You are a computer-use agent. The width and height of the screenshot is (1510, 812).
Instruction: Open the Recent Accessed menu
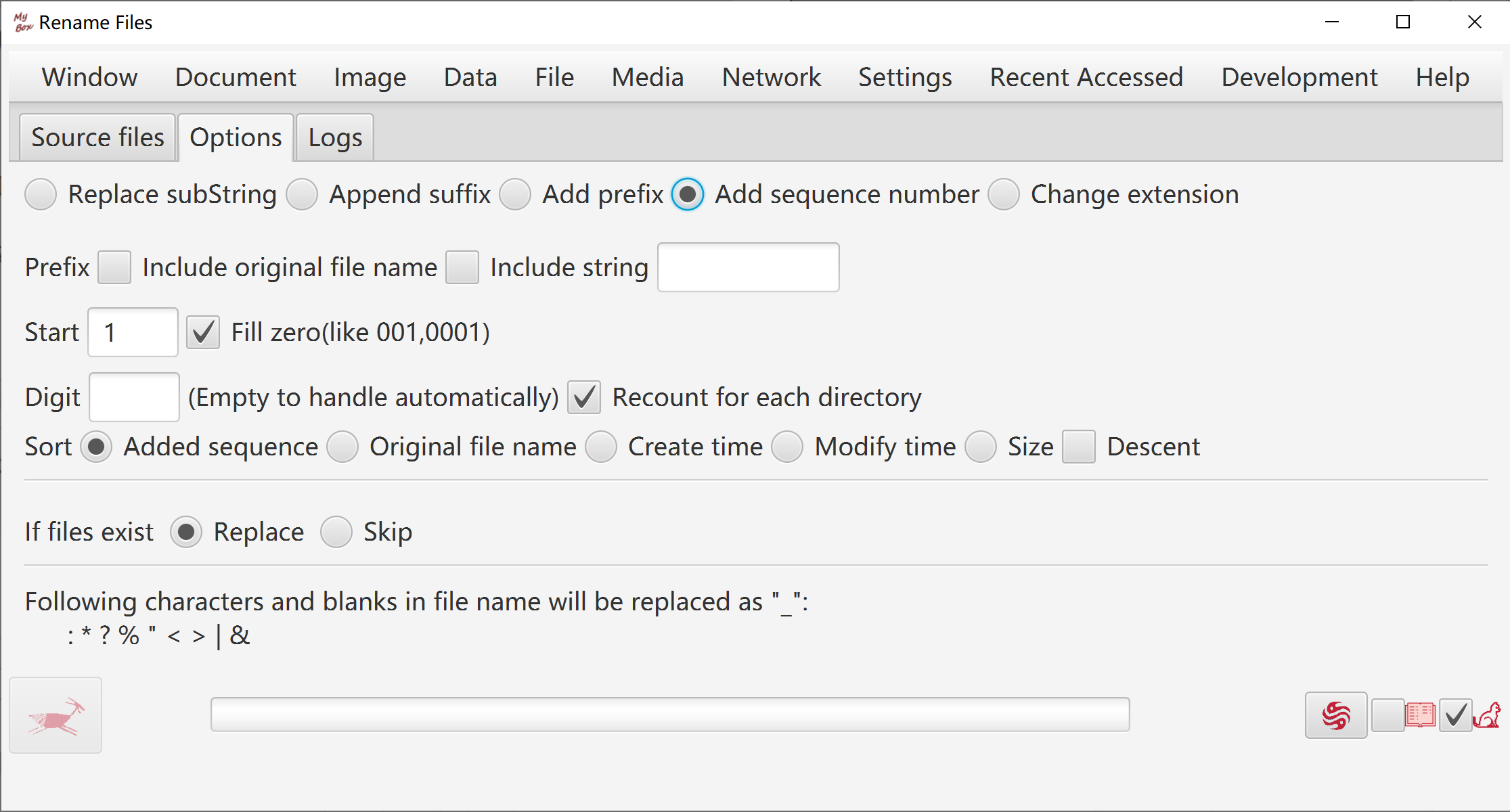[1086, 77]
